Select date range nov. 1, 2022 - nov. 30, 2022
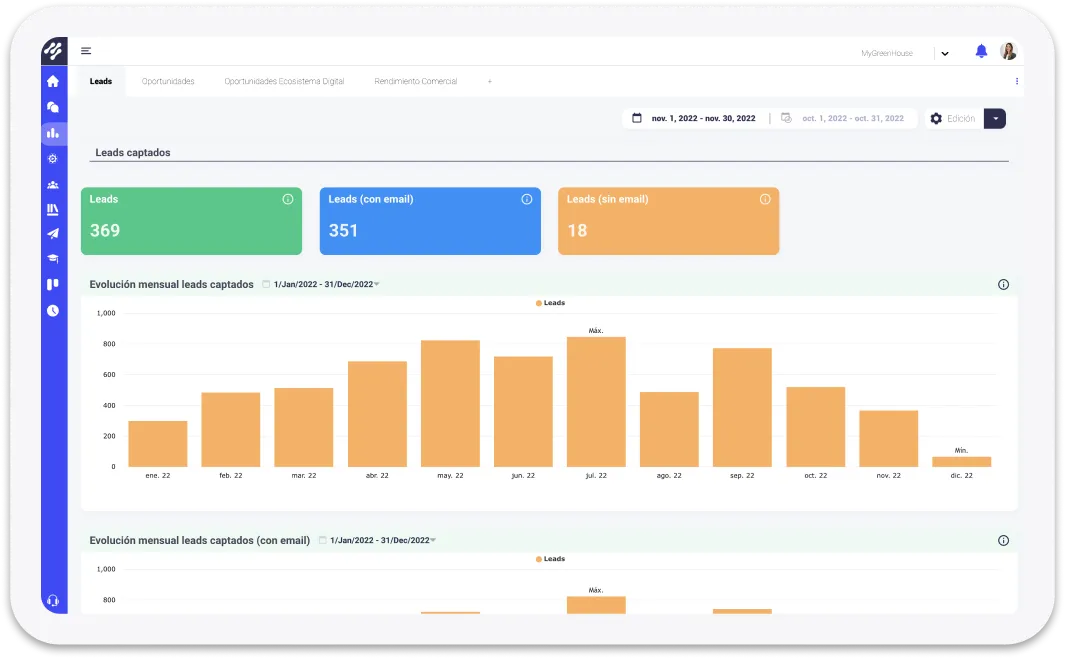This screenshot has height=659, width=1065. point(703,118)
